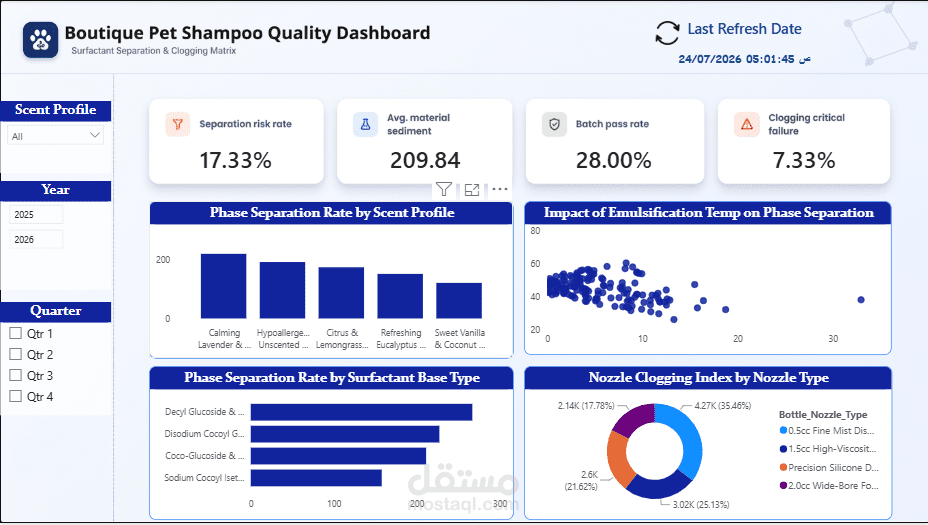
Task: Click the 1.5cc High-Viscosity legend swatch
Action: coord(783,449)
